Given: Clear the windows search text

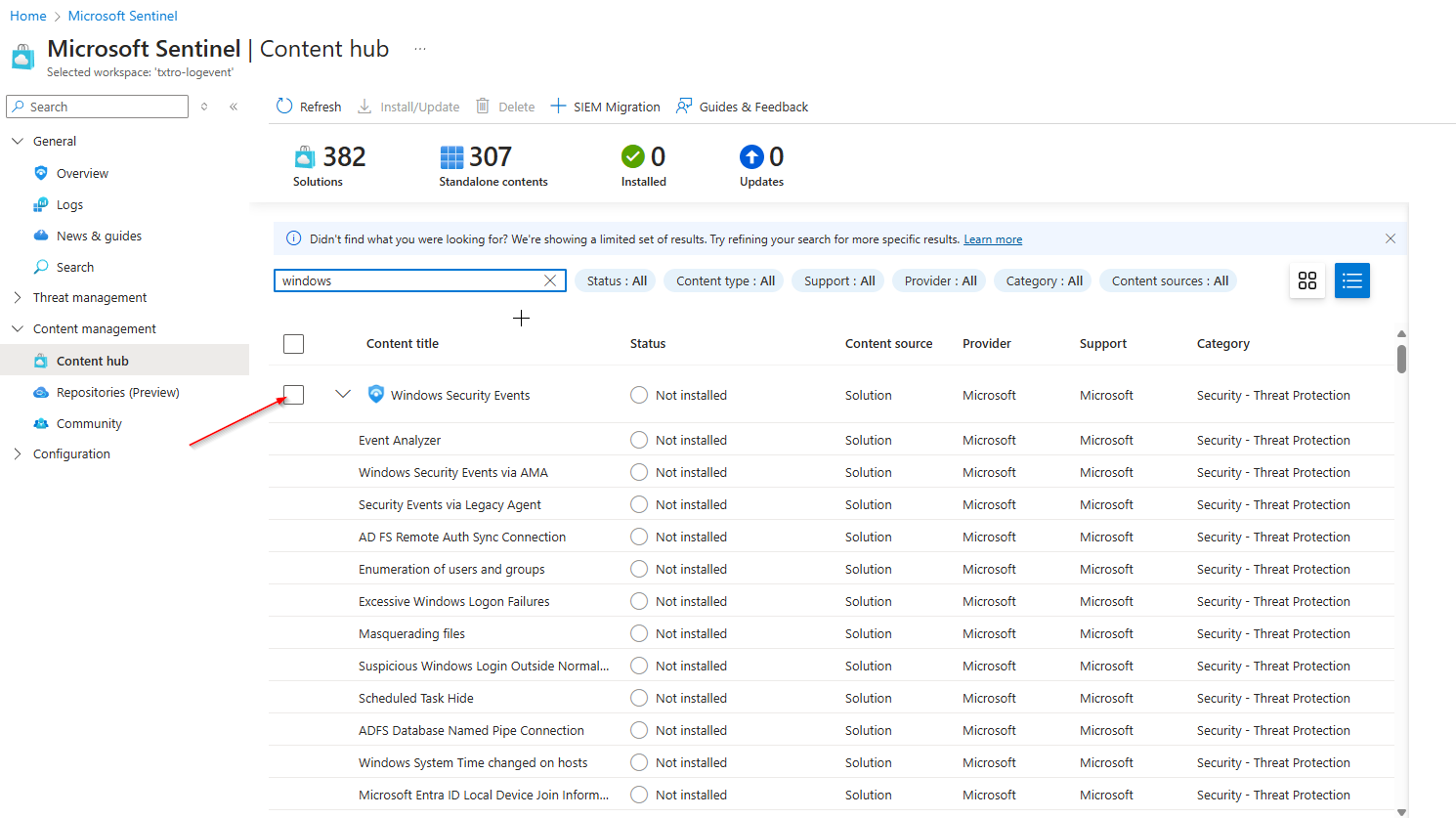Looking at the screenshot, I should coord(550,280).
